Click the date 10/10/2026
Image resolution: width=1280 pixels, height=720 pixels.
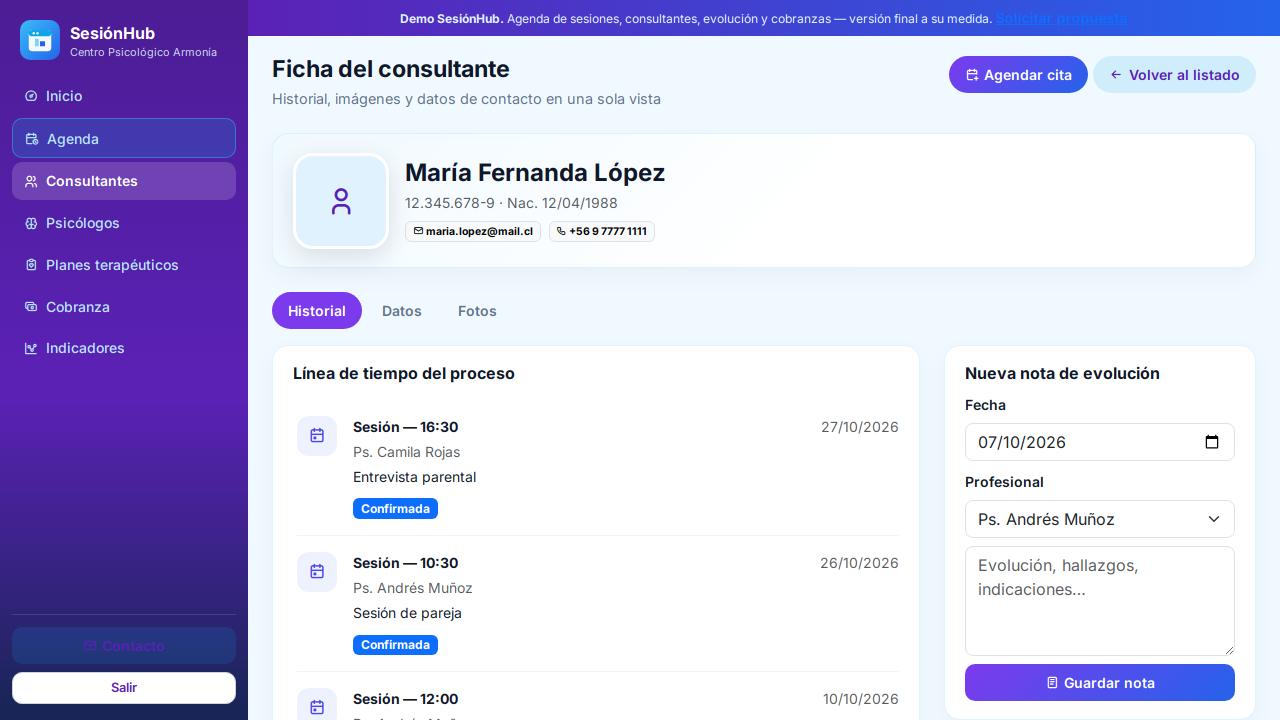[861, 699]
